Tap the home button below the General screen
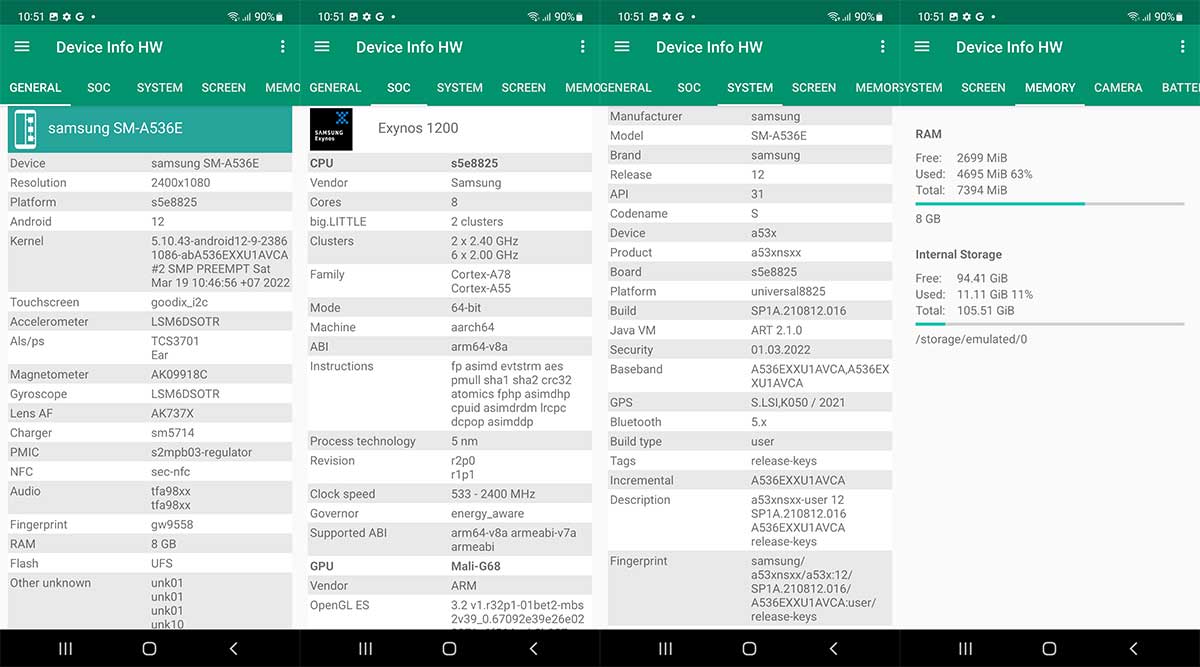Image resolution: width=1200 pixels, height=667 pixels. [149, 649]
